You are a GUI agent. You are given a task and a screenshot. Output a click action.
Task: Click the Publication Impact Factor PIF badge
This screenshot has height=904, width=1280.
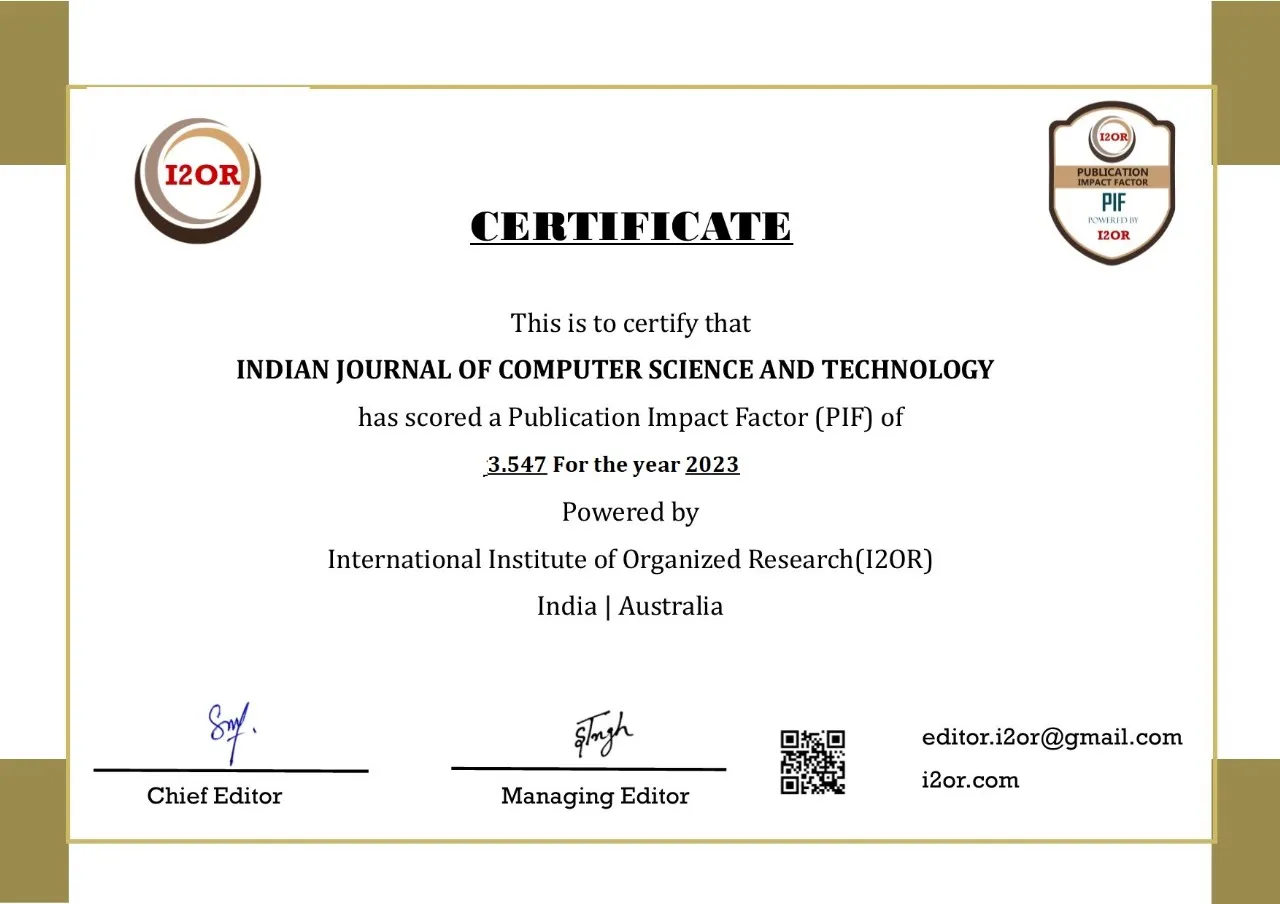point(1111,182)
